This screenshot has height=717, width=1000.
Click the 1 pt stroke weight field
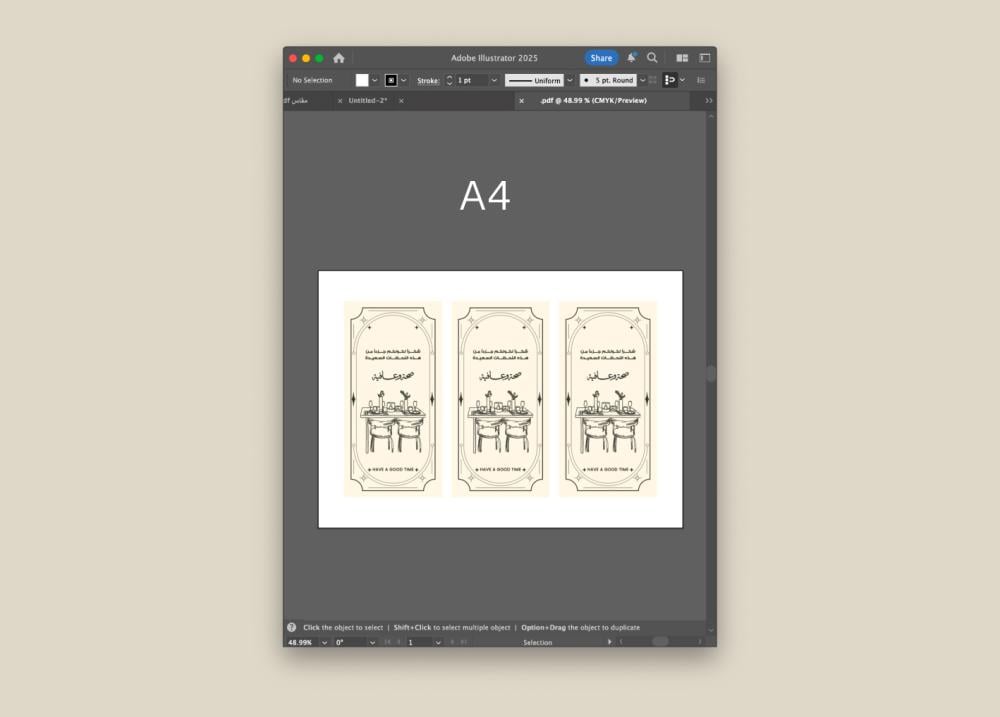[x=471, y=80]
